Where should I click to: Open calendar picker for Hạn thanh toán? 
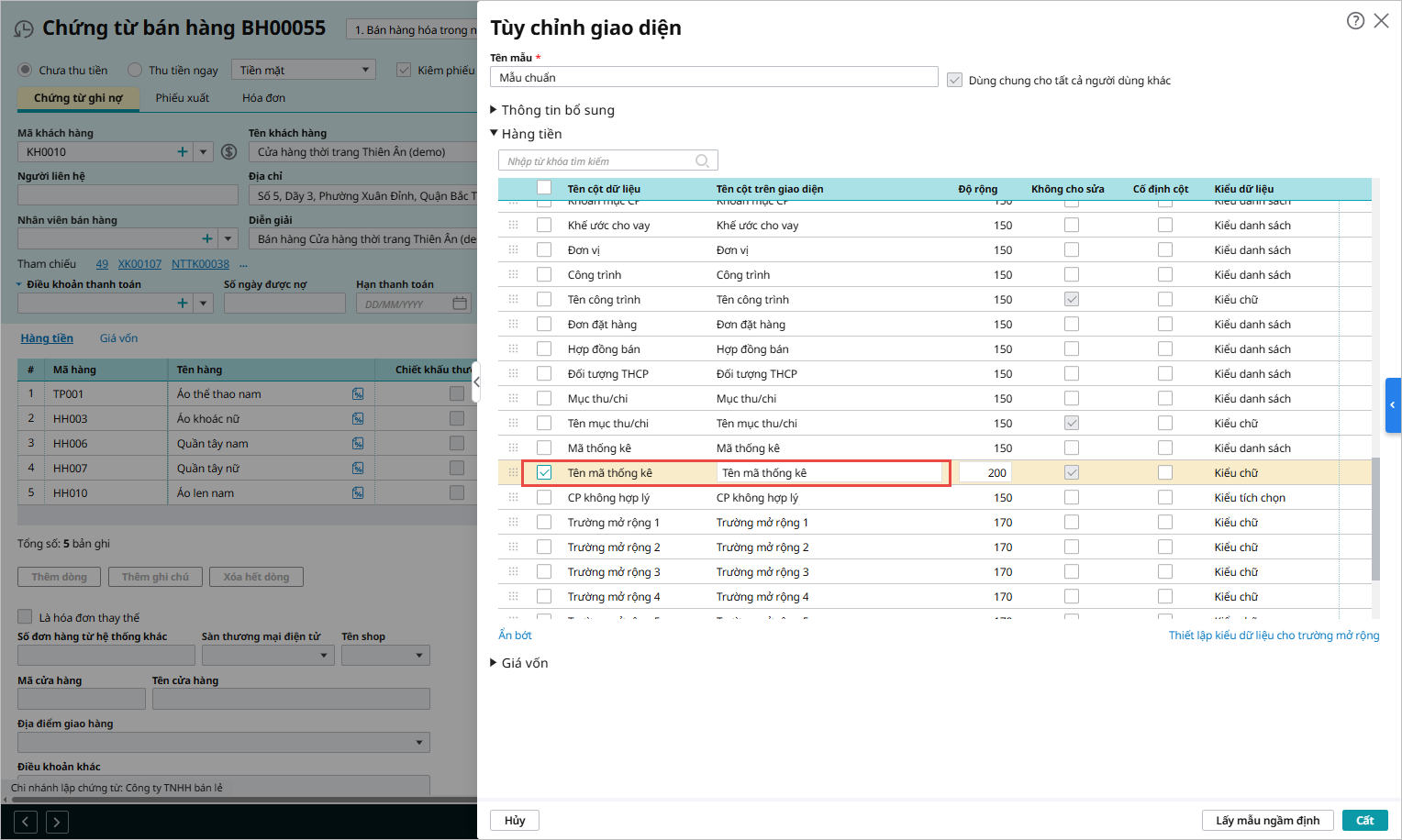pyautogui.click(x=460, y=304)
